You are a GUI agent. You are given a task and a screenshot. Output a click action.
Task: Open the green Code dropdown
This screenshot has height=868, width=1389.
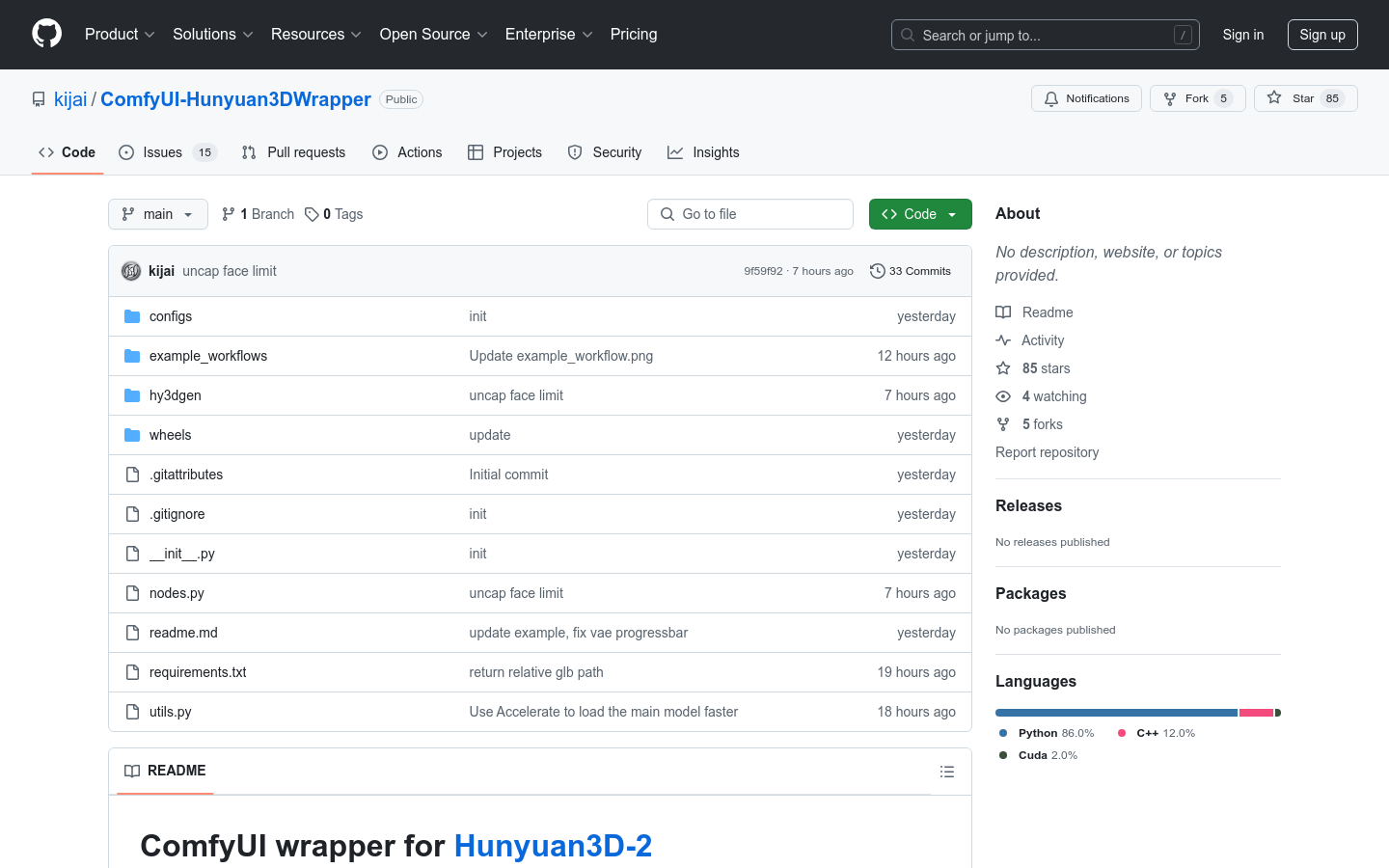click(920, 214)
